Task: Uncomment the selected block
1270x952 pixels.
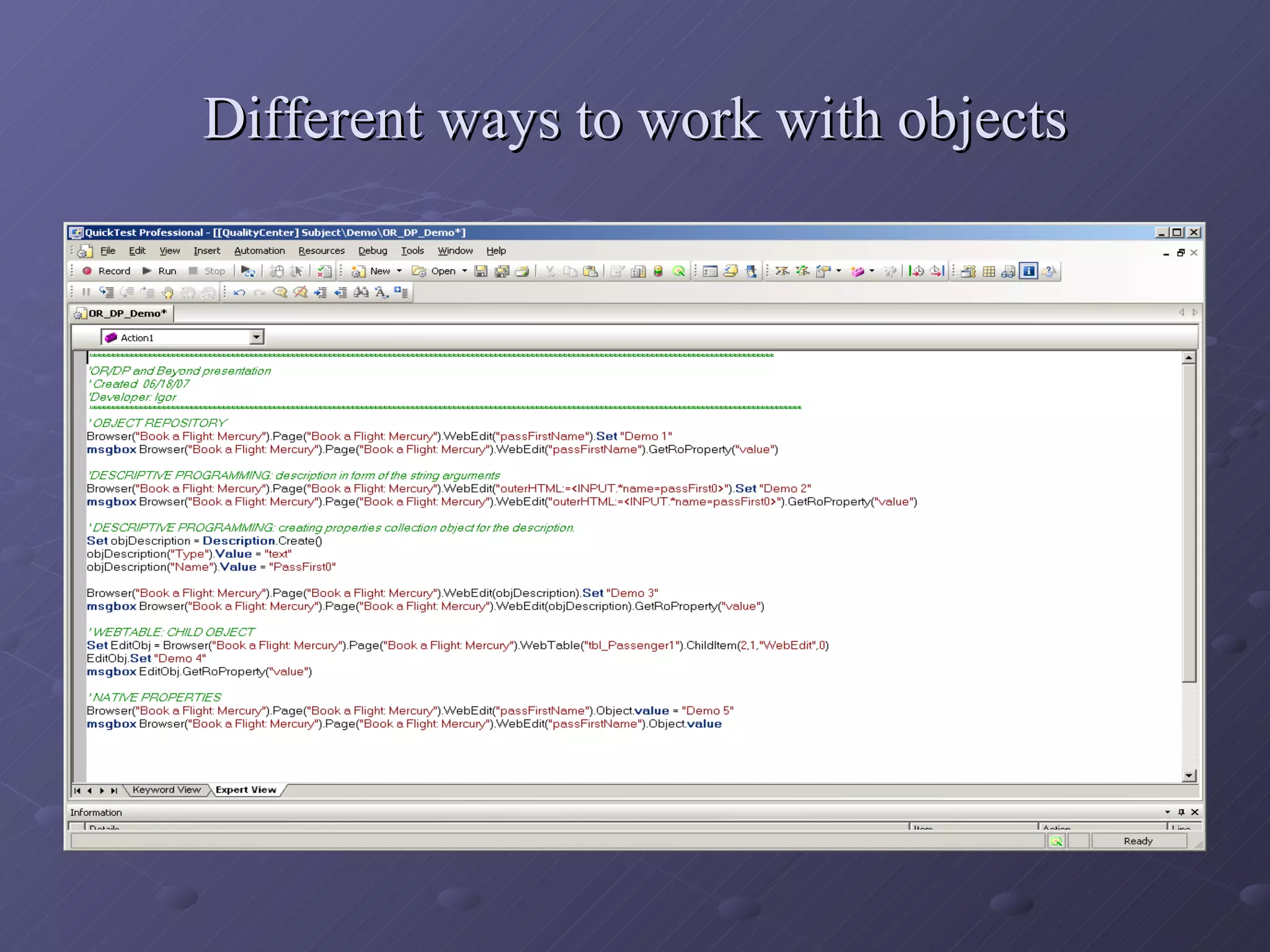Action: click(300, 292)
